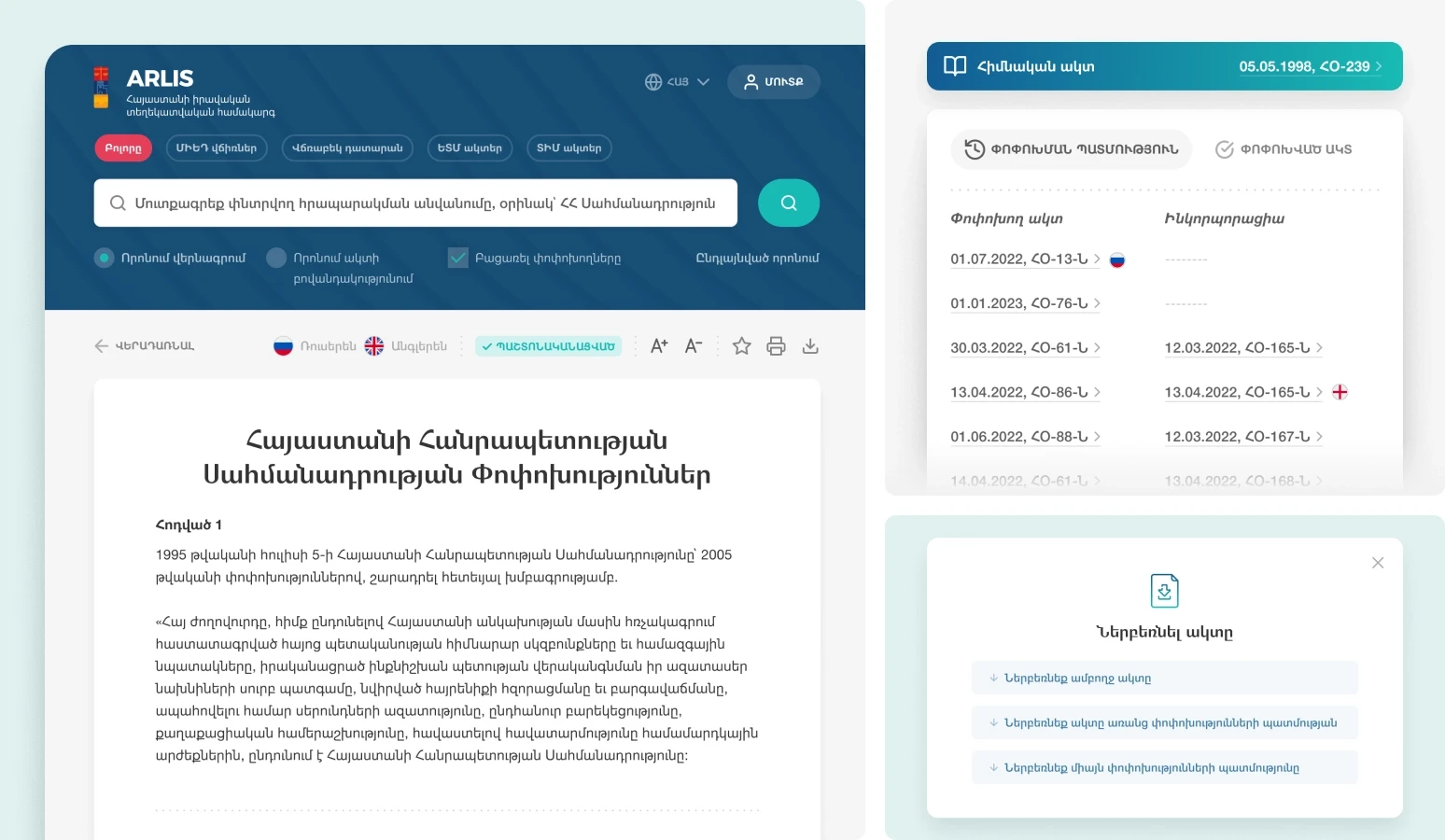Screen dimensions: 1445x840
Task: Select the ՏԻՄ ակտեր filter tab
Action: tap(569, 148)
